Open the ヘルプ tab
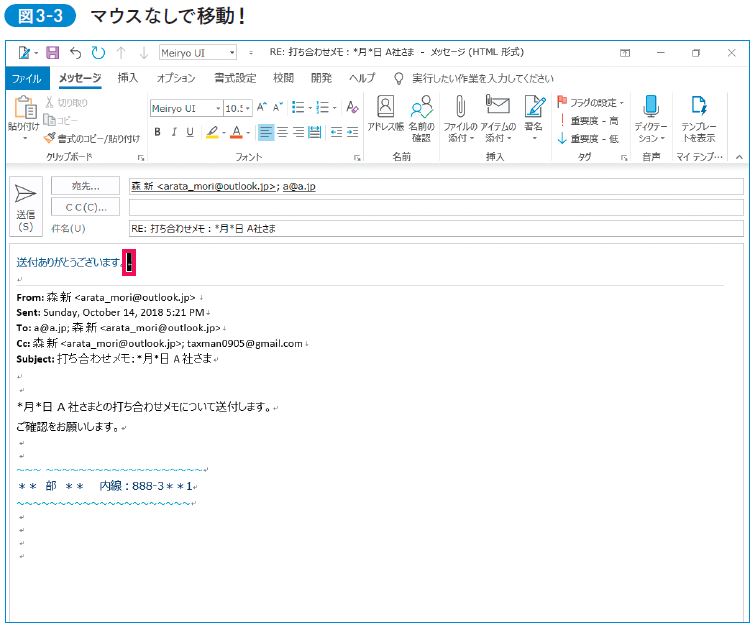This screenshot has width=756, height=628. pyautogui.click(x=362, y=78)
